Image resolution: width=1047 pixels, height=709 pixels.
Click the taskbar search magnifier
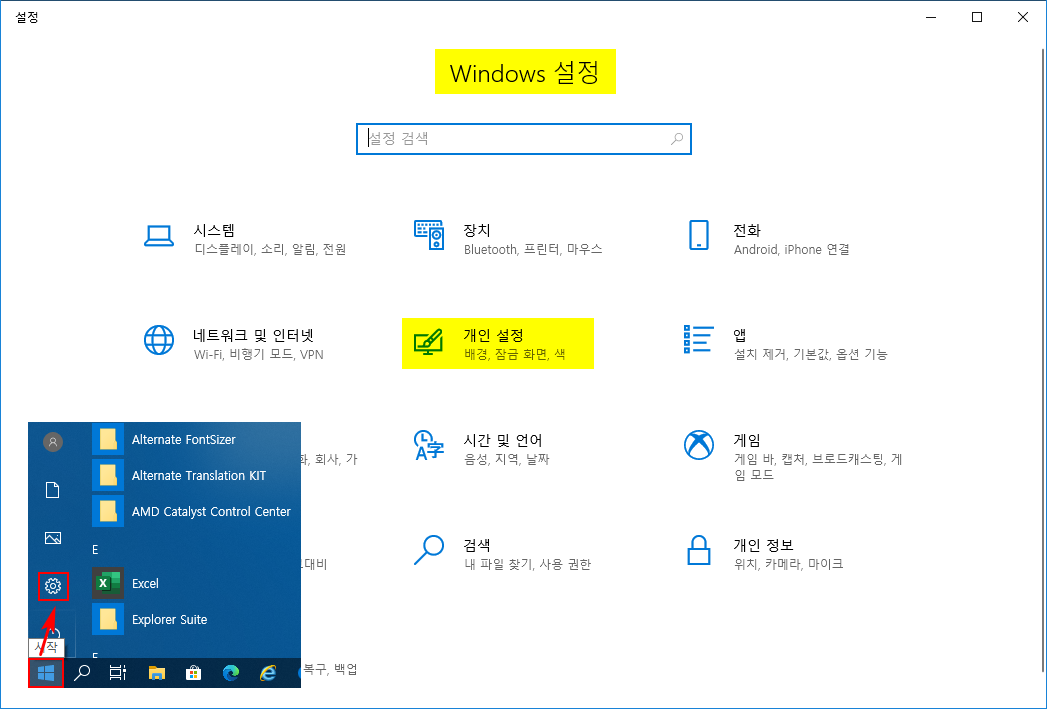coord(82,673)
